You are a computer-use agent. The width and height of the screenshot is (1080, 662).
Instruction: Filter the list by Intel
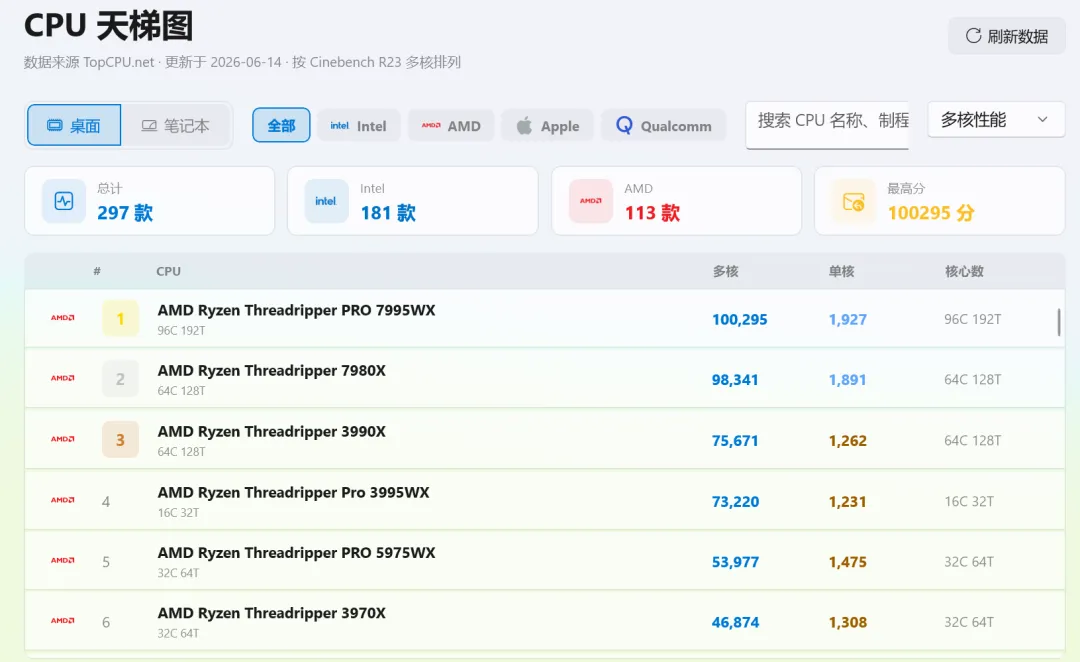click(359, 125)
